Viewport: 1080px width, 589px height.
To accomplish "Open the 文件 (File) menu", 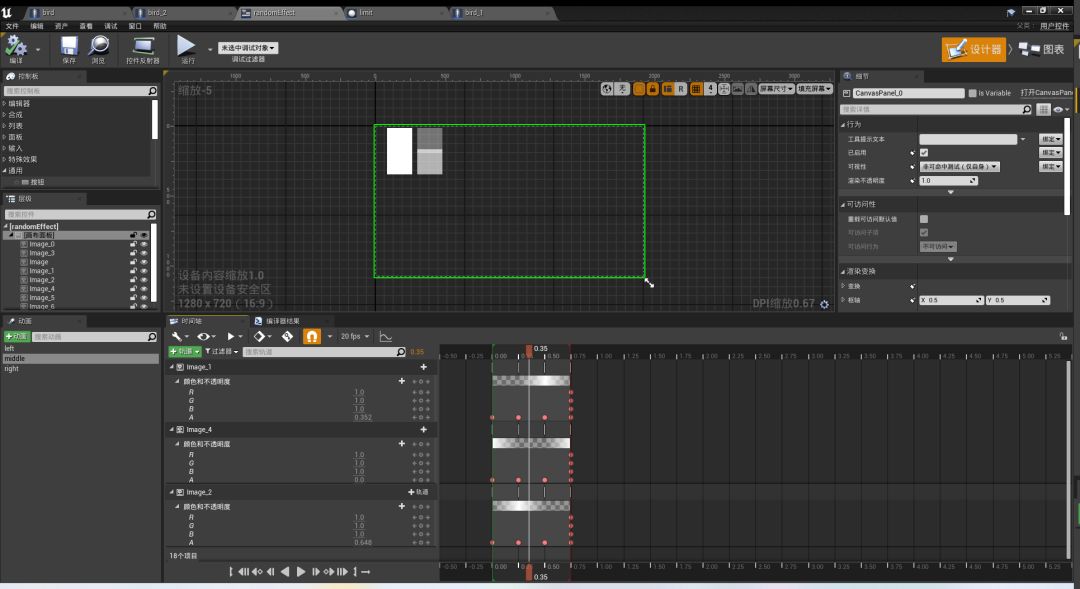I will [x=12, y=26].
